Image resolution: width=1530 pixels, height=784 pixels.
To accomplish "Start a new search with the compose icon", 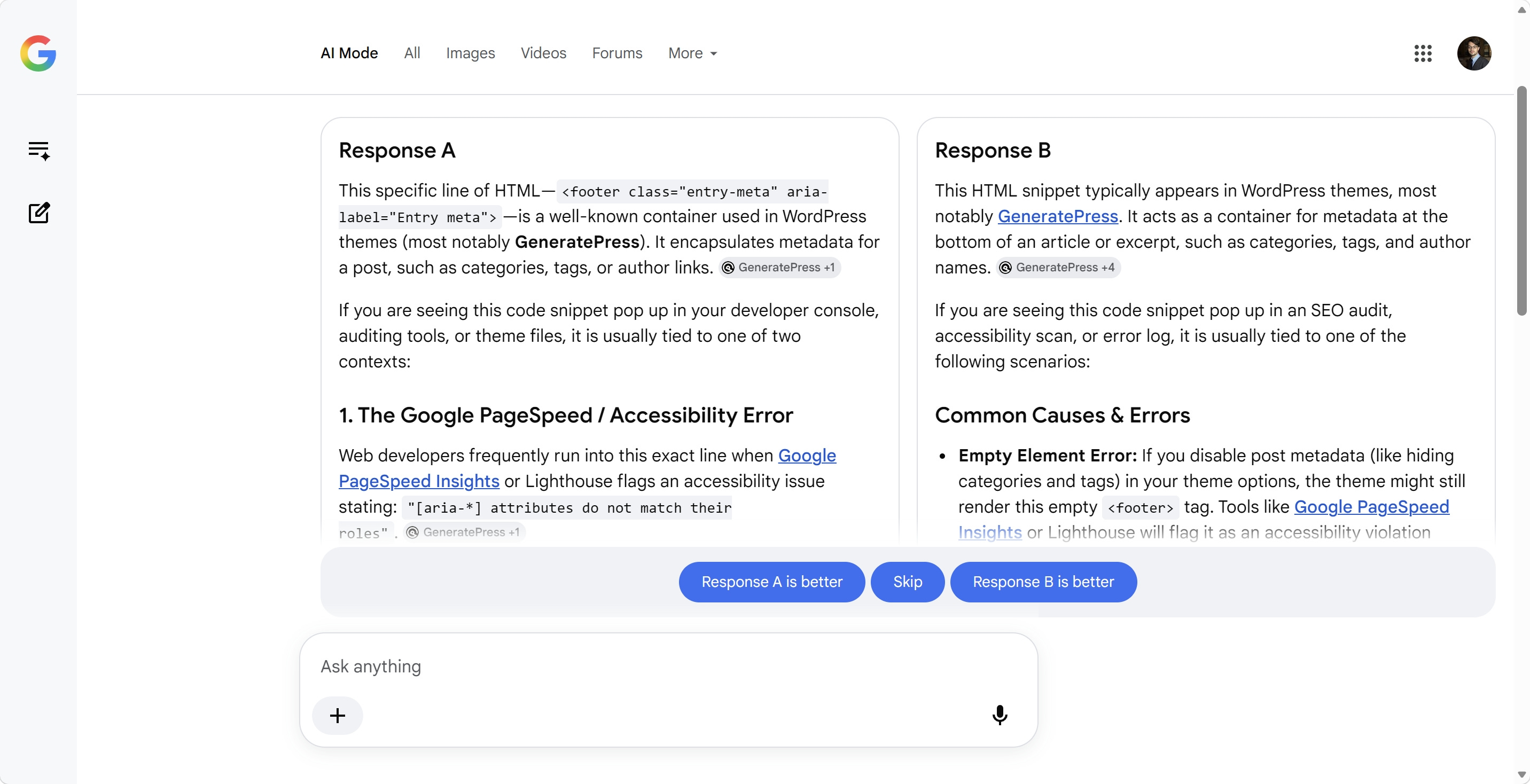I will point(38,213).
